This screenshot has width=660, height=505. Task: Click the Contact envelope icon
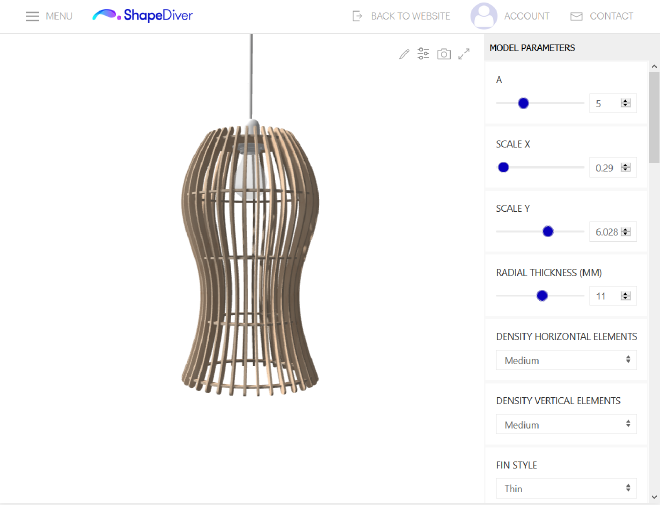(x=576, y=16)
